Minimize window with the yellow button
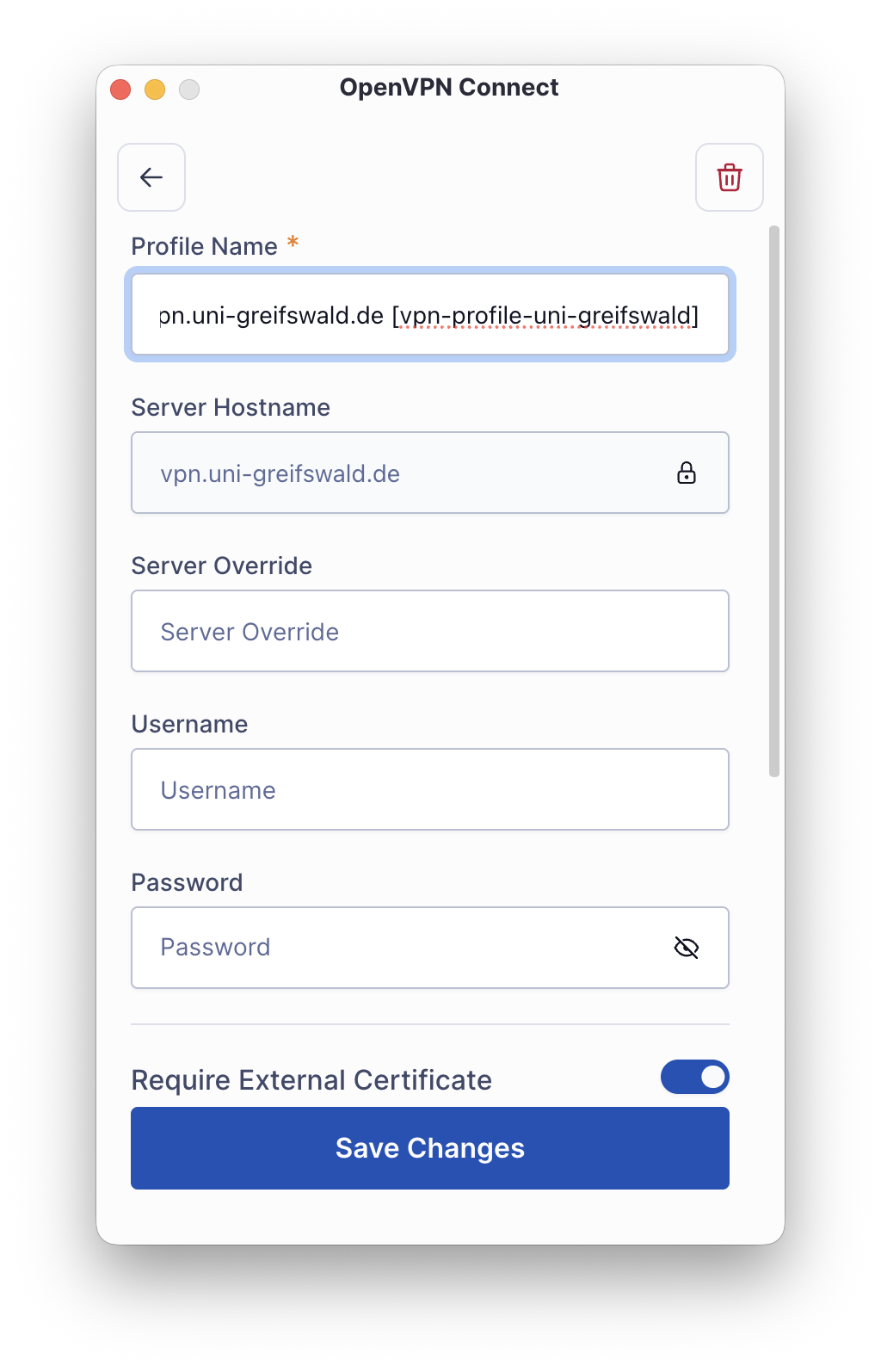This screenshot has width=881, height=1372. (x=155, y=90)
